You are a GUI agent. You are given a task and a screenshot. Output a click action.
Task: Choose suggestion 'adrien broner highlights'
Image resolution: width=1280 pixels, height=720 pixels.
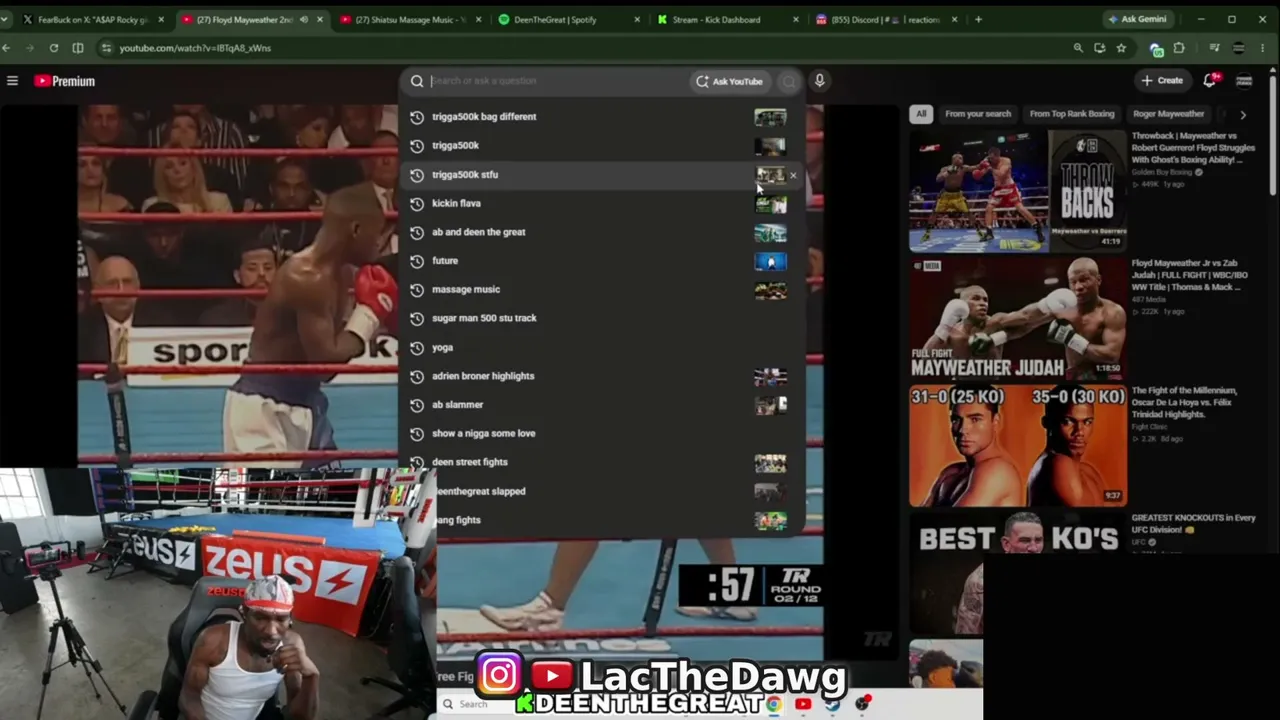pyautogui.click(x=601, y=376)
